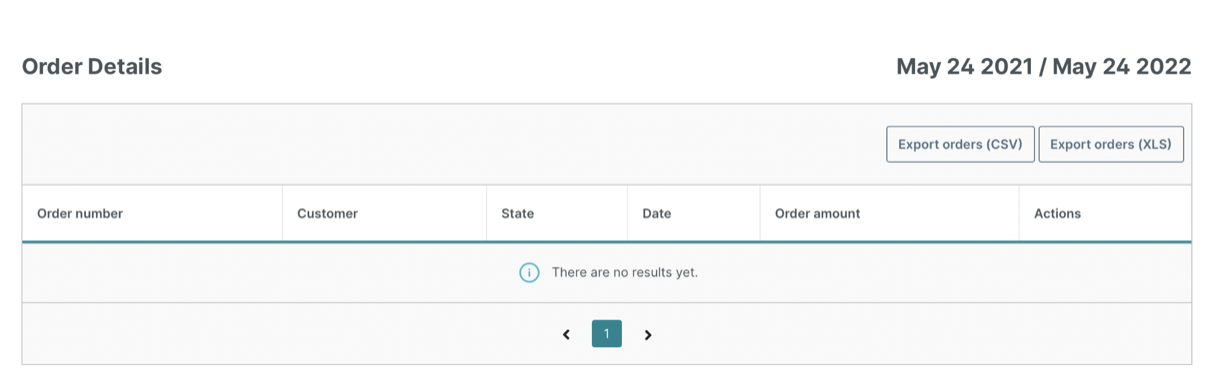Sort by Date column header
This screenshot has width=1220, height=386.
657,213
